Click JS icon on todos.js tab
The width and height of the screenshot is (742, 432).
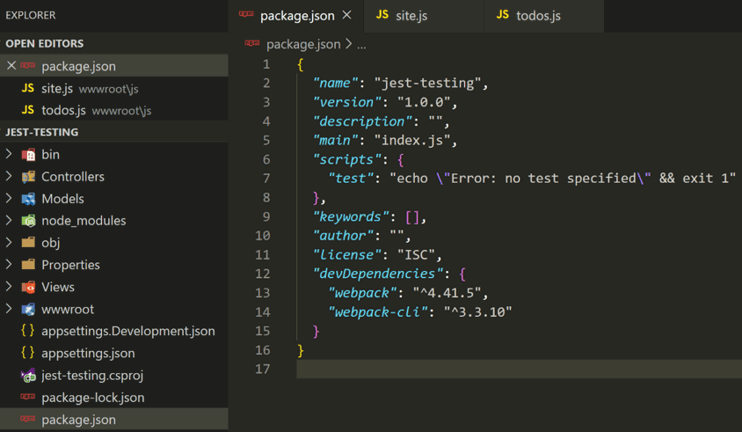503,15
